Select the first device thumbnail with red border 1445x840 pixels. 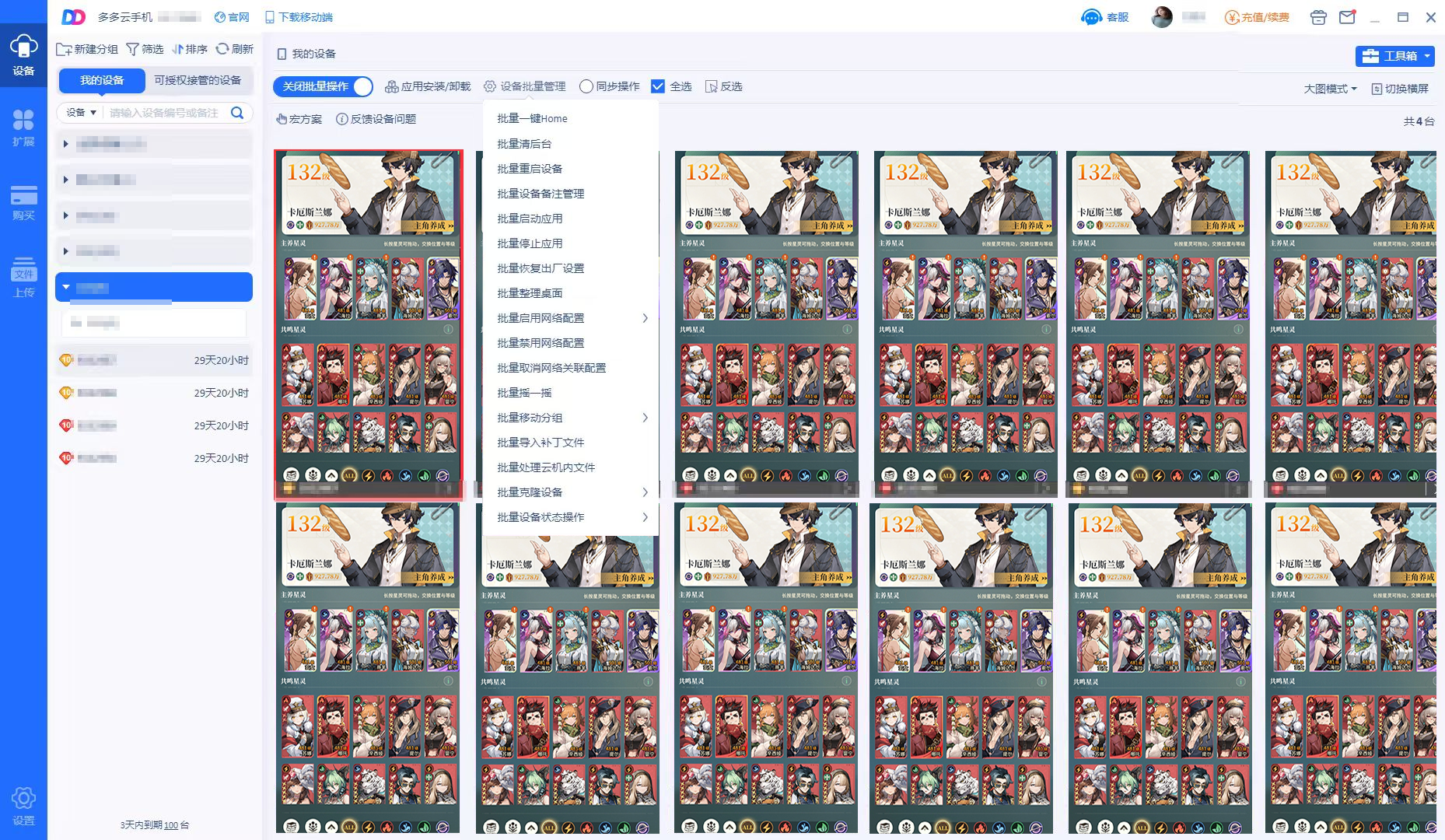[x=369, y=324]
